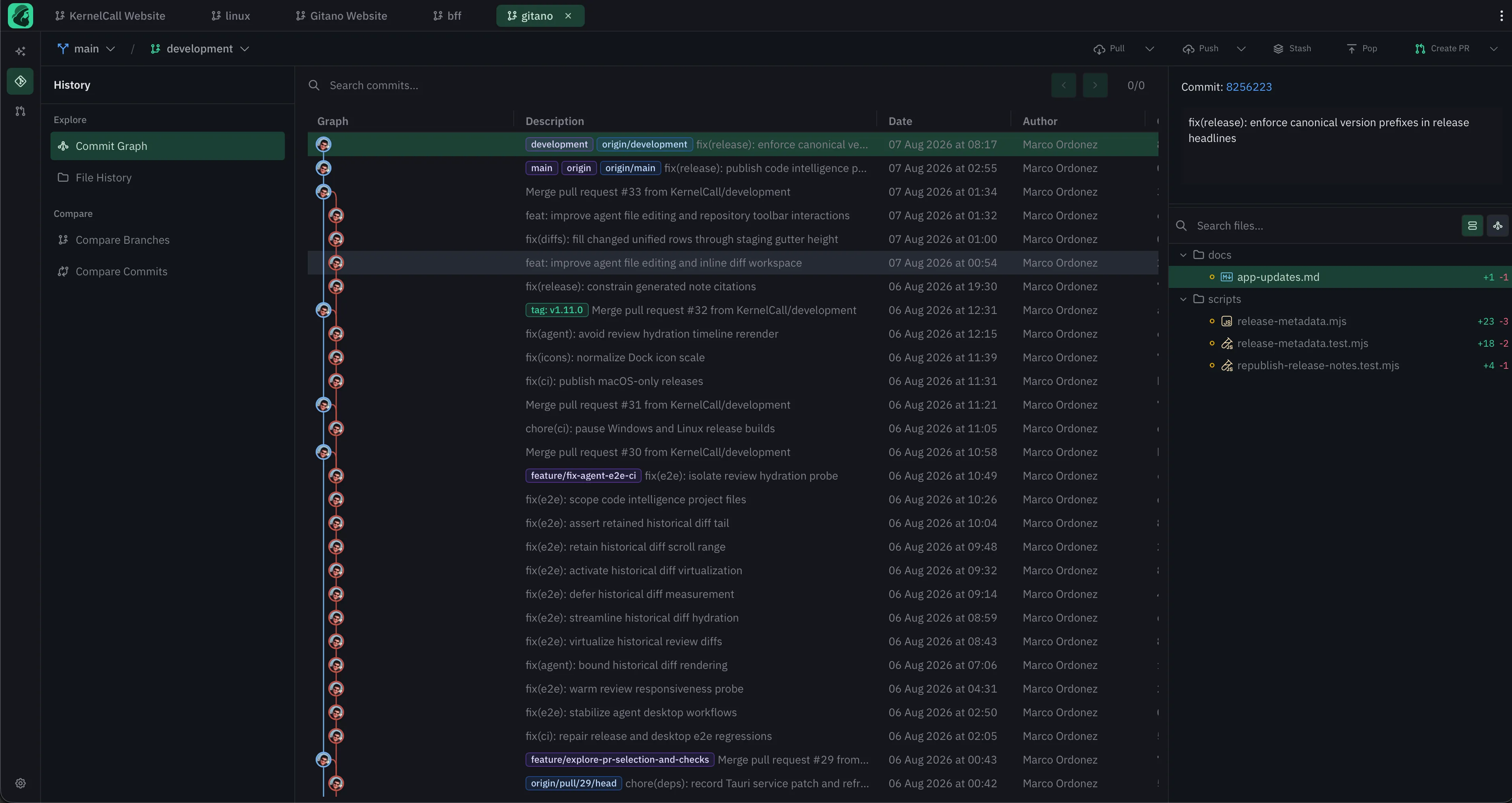Open the development branch dropdown
1512x803 pixels.
click(200, 49)
